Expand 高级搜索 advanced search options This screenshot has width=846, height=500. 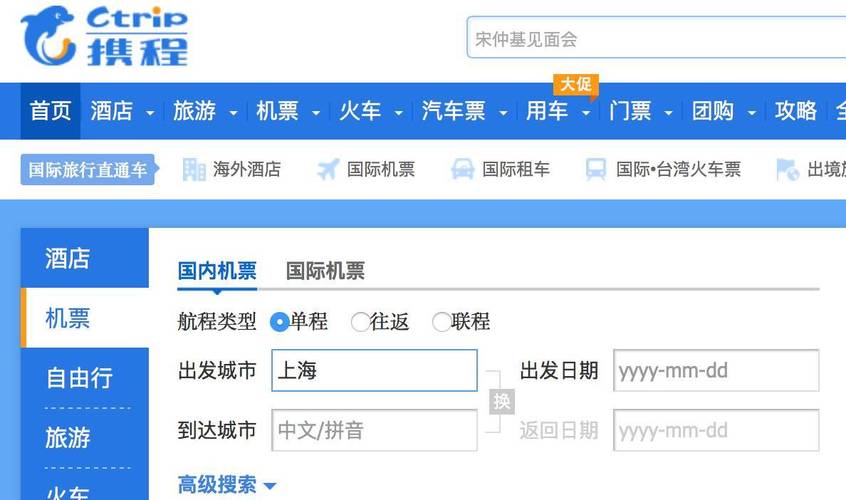(x=227, y=484)
